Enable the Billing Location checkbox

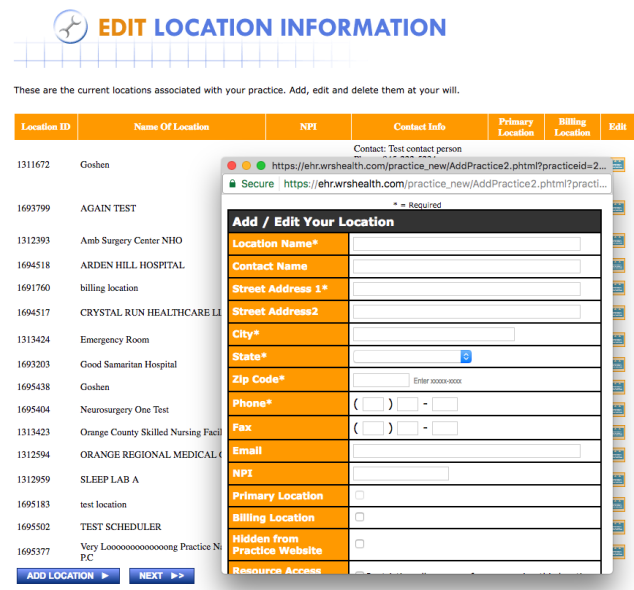360,517
